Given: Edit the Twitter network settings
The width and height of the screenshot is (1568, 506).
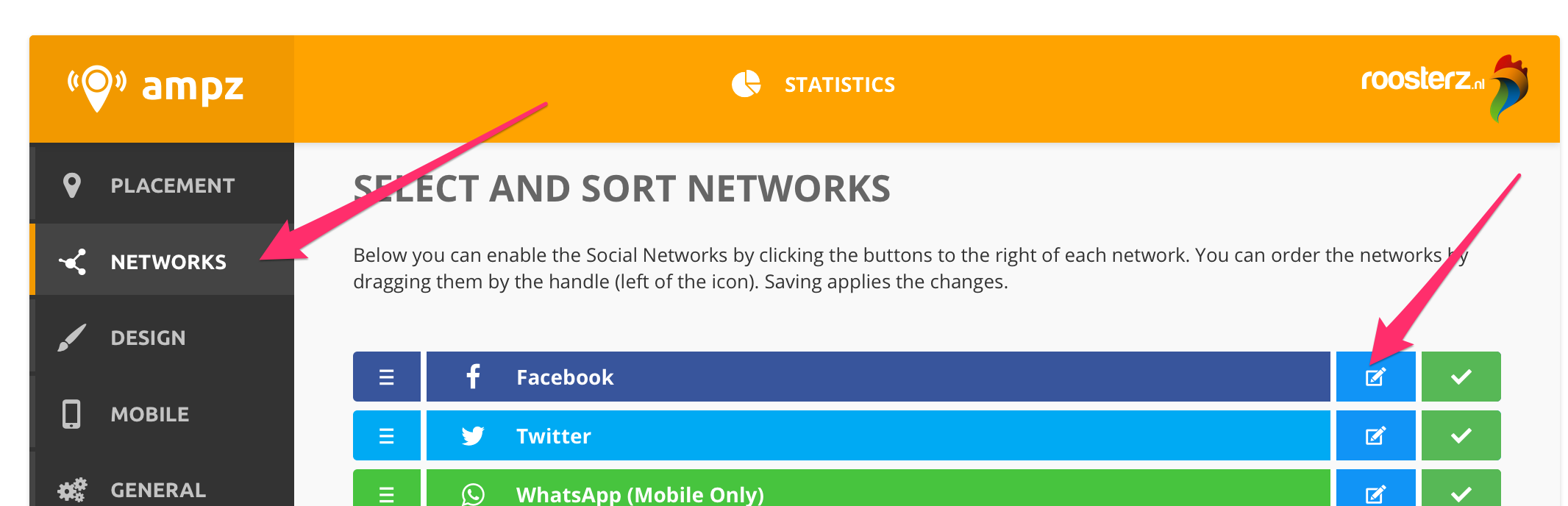Looking at the screenshot, I should [1375, 436].
